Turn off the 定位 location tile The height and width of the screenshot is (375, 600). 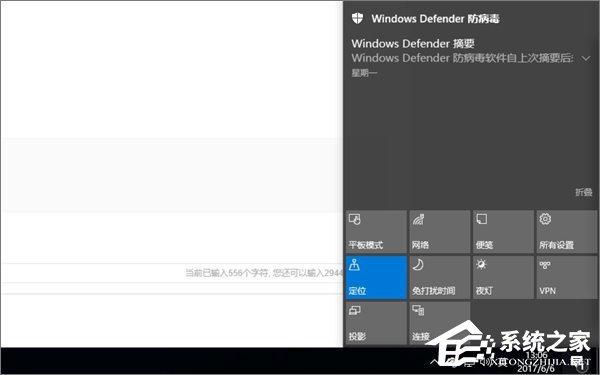click(376, 277)
